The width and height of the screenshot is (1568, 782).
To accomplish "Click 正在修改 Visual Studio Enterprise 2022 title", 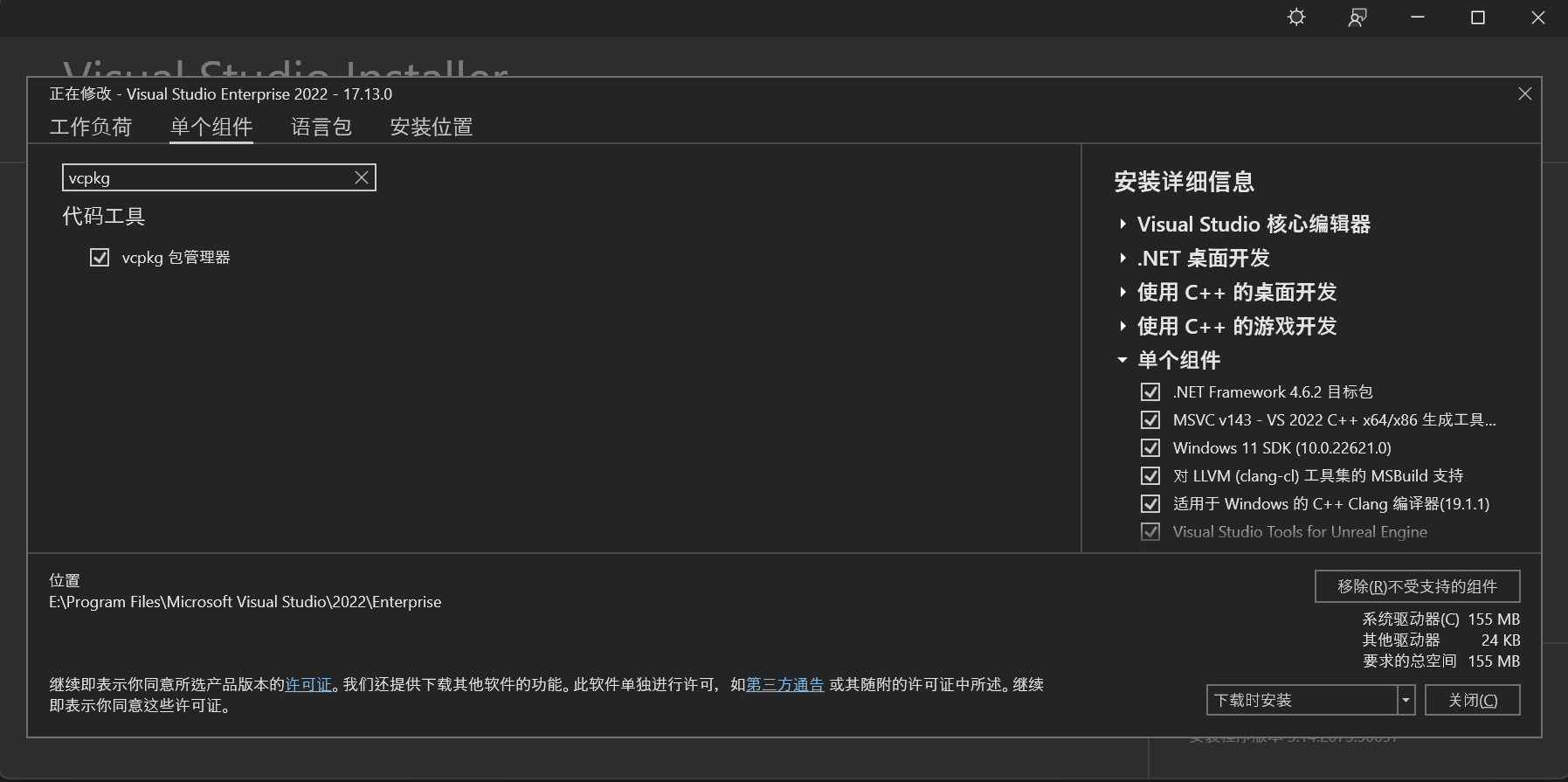I will click(x=221, y=93).
